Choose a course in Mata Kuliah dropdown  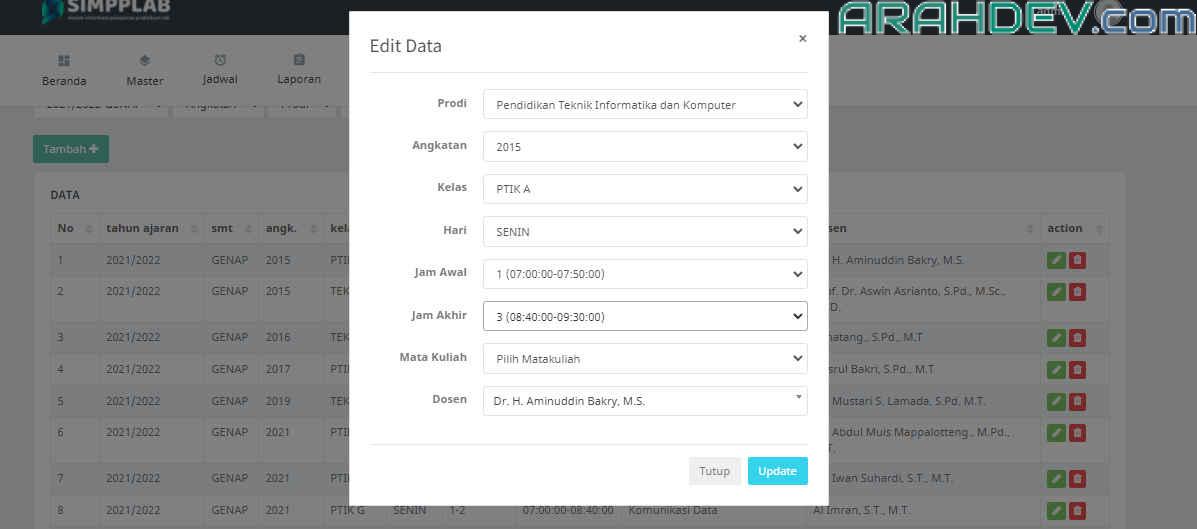click(x=644, y=358)
